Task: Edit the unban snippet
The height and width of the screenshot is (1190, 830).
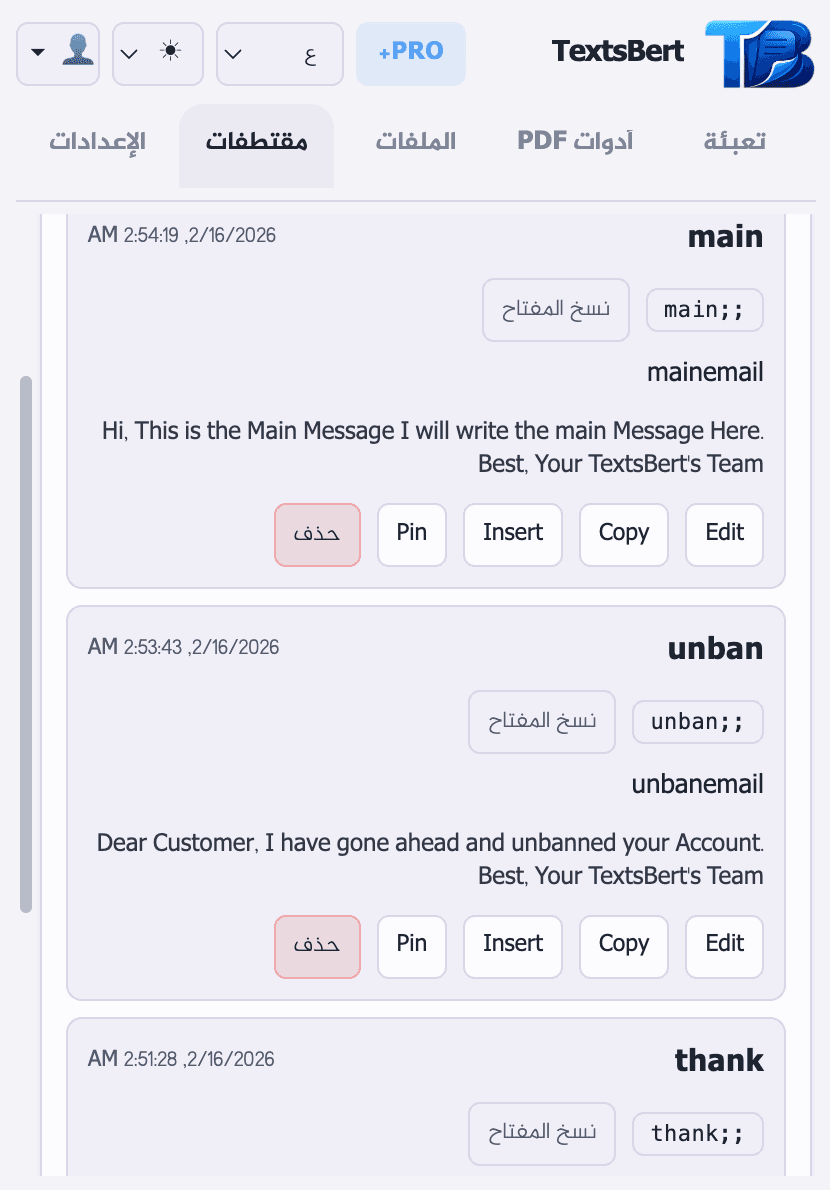Action: [x=724, y=946]
